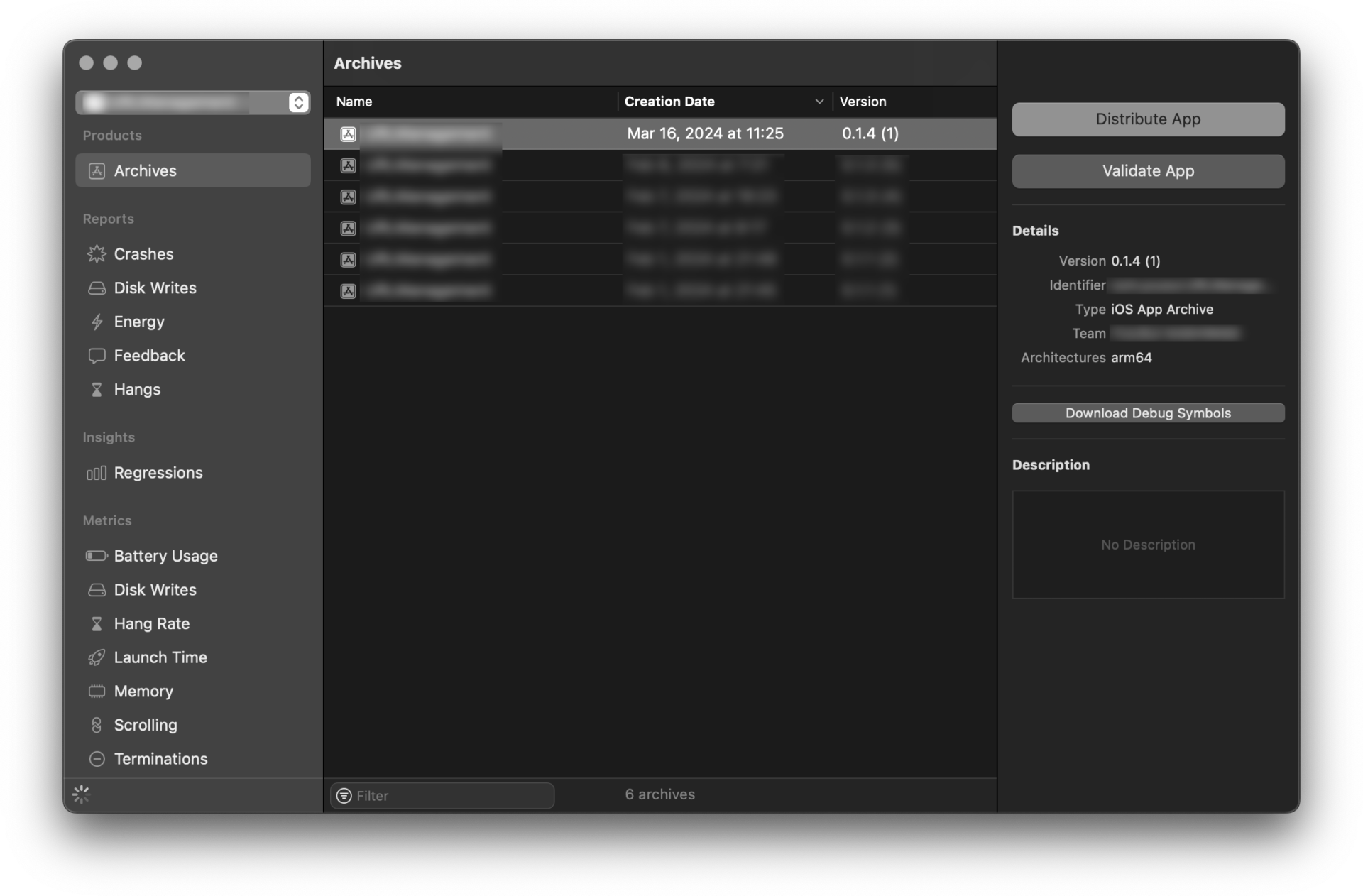Click the Distribute App button
This screenshot has height=896, width=1363.
tap(1148, 119)
